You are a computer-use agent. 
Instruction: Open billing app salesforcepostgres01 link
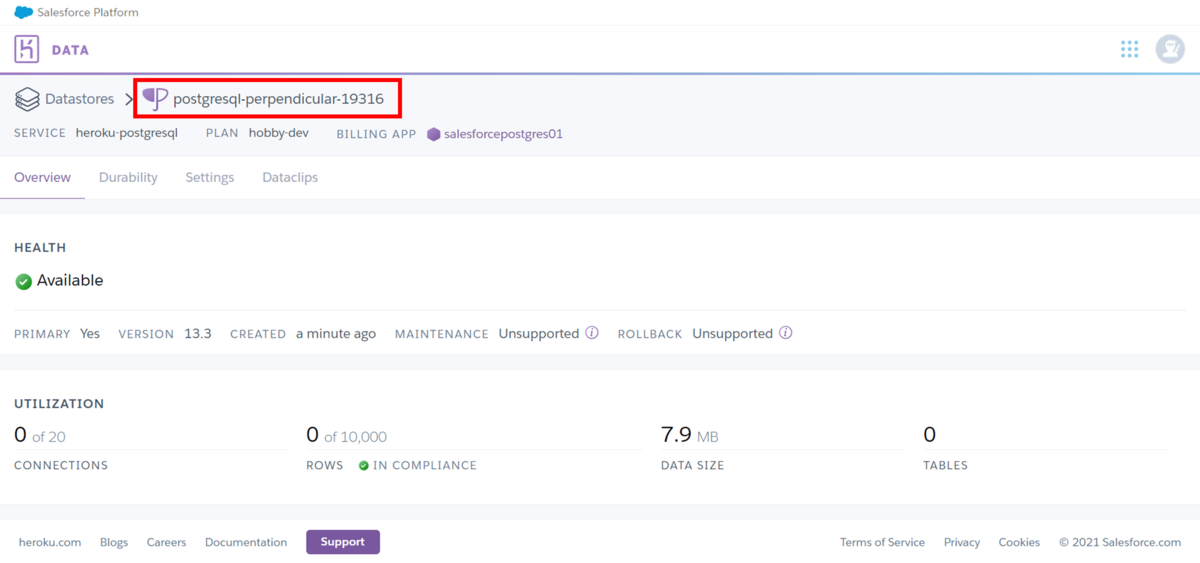(503, 133)
